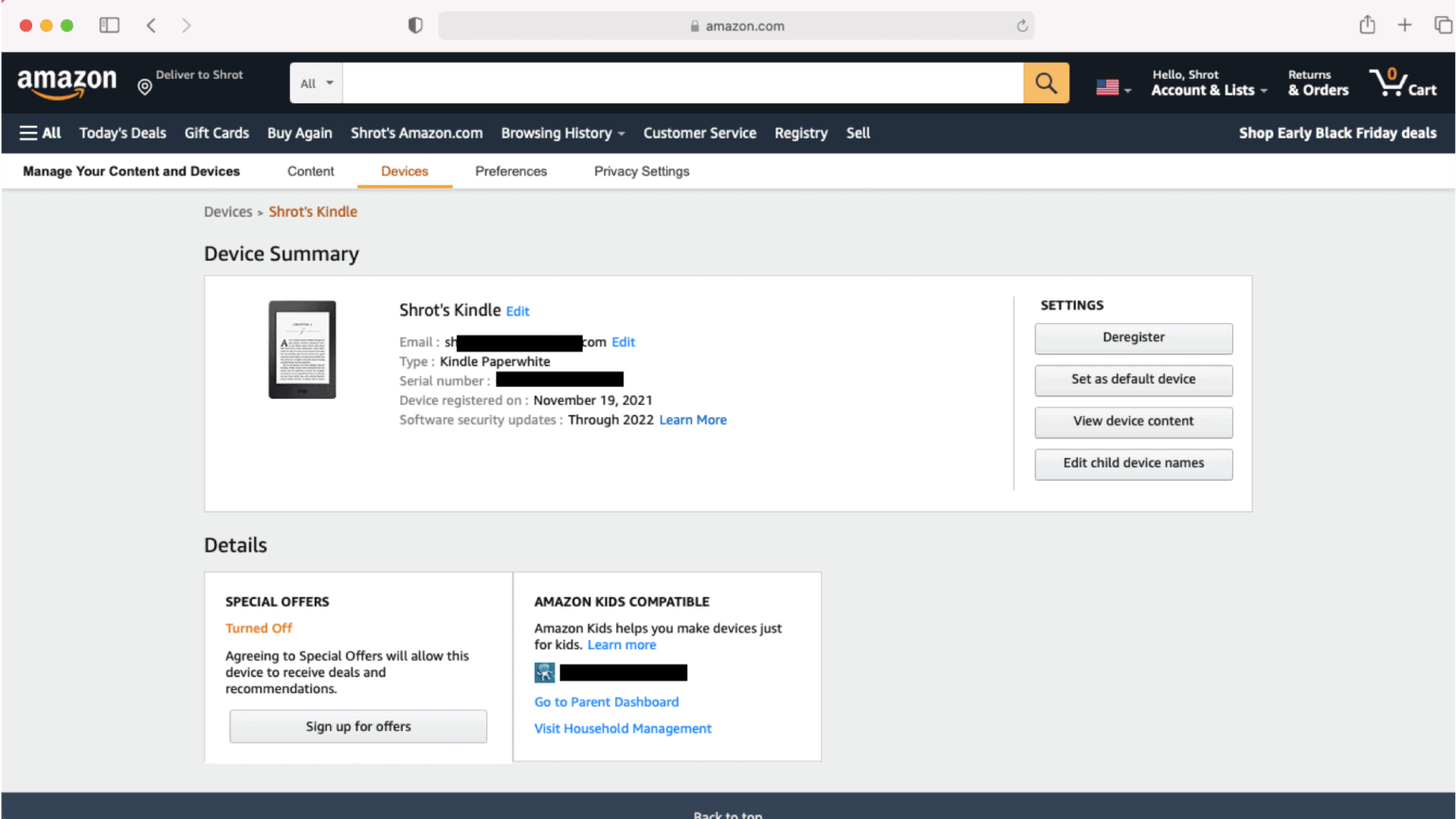Switch to the Content tab
1456x819 pixels.
[x=310, y=171]
